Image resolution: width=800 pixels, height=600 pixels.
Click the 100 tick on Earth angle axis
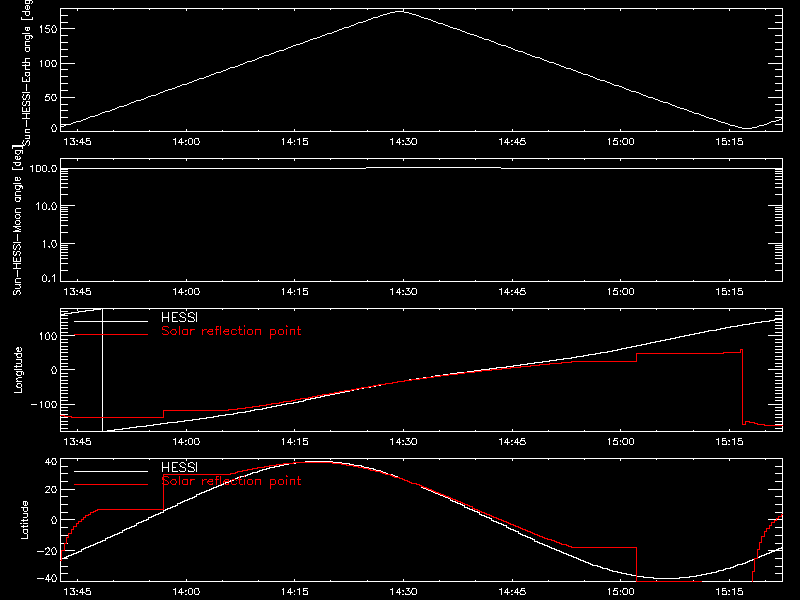(48, 63)
